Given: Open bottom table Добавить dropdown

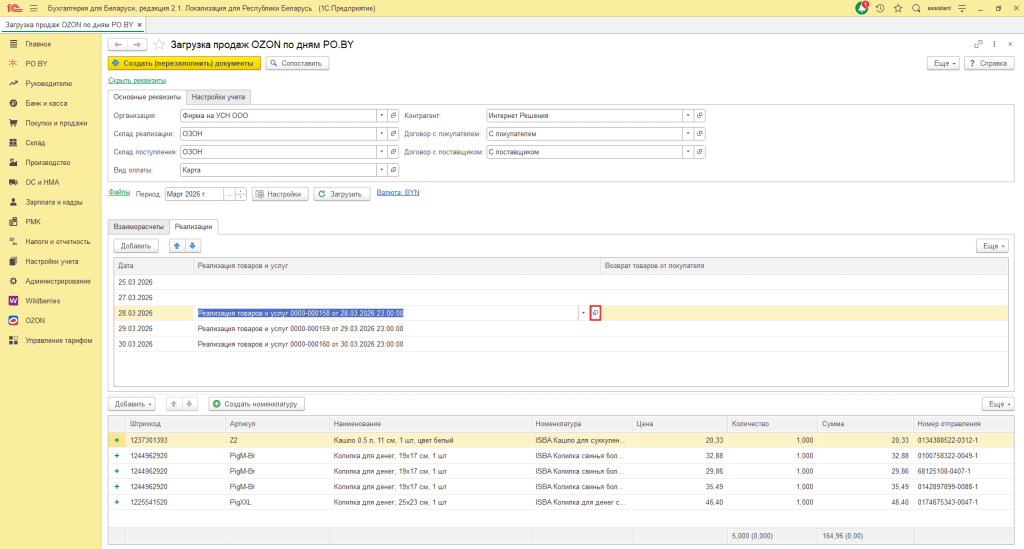Looking at the screenshot, I should tap(133, 404).
